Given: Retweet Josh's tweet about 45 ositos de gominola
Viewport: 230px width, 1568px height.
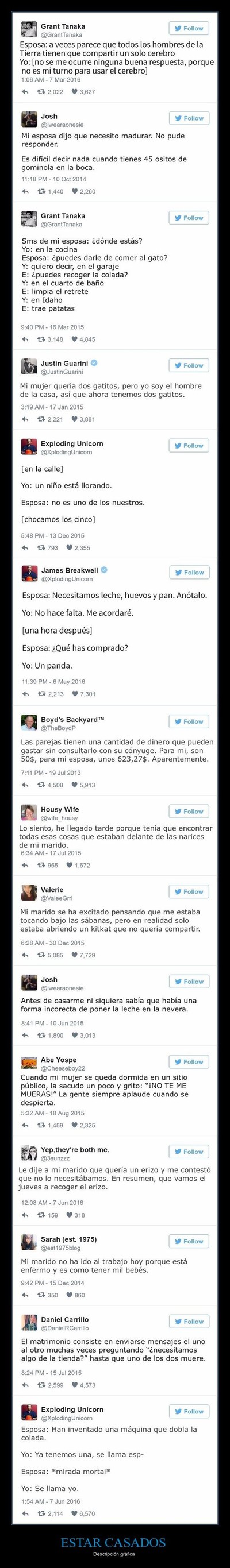Looking at the screenshot, I should 41,191.
